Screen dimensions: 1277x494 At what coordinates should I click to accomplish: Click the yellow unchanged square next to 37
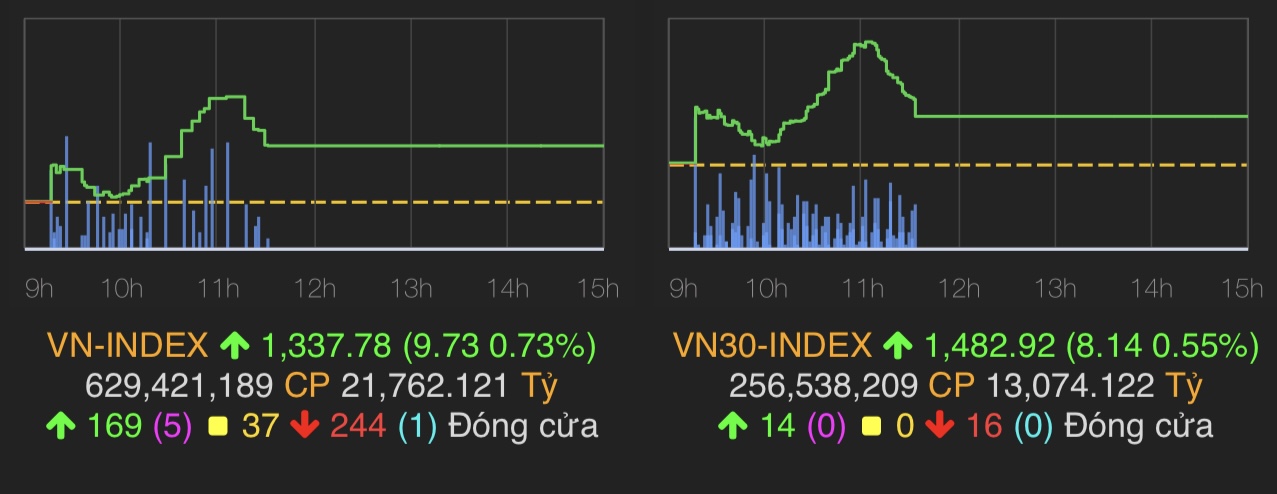215,427
